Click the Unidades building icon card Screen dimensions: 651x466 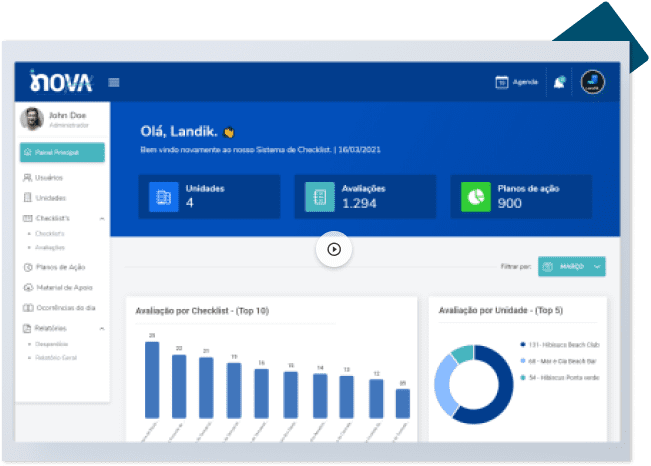coord(163,196)
